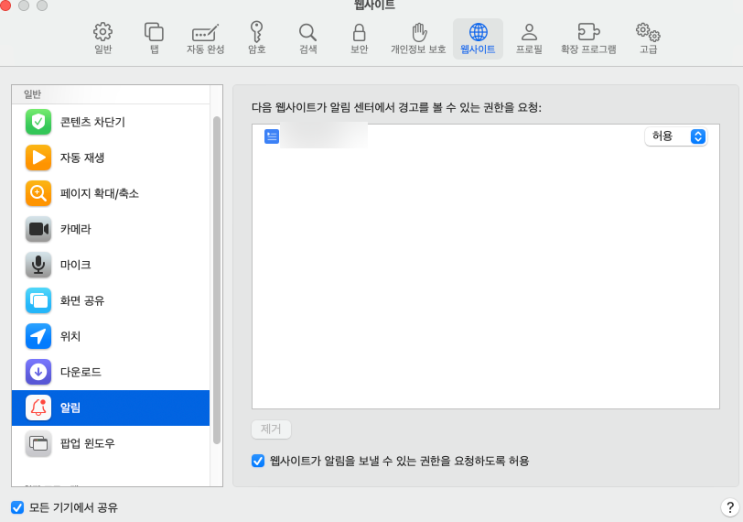Open the 허용 permission dropdown
This screenshot has height=522, width=743.
[x=676, y=136]
